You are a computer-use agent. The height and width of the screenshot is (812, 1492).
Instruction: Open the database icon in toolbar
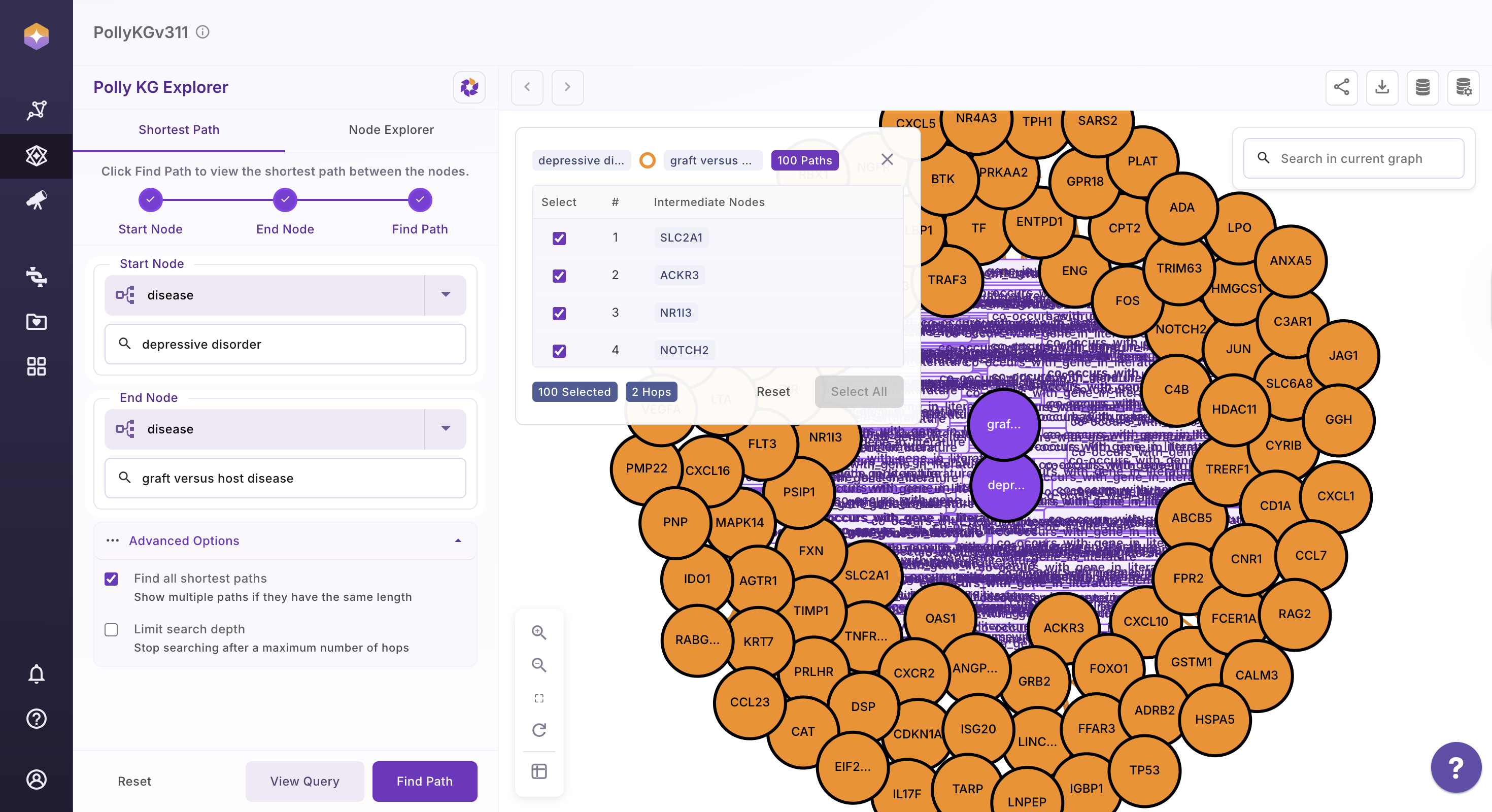coord(1422,87)
